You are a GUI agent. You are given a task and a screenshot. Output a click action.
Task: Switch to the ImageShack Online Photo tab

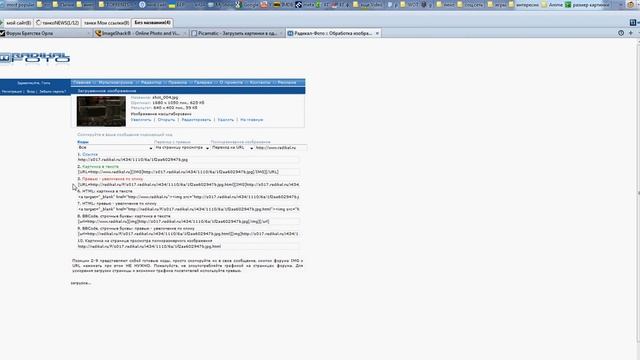click(140, 33)
